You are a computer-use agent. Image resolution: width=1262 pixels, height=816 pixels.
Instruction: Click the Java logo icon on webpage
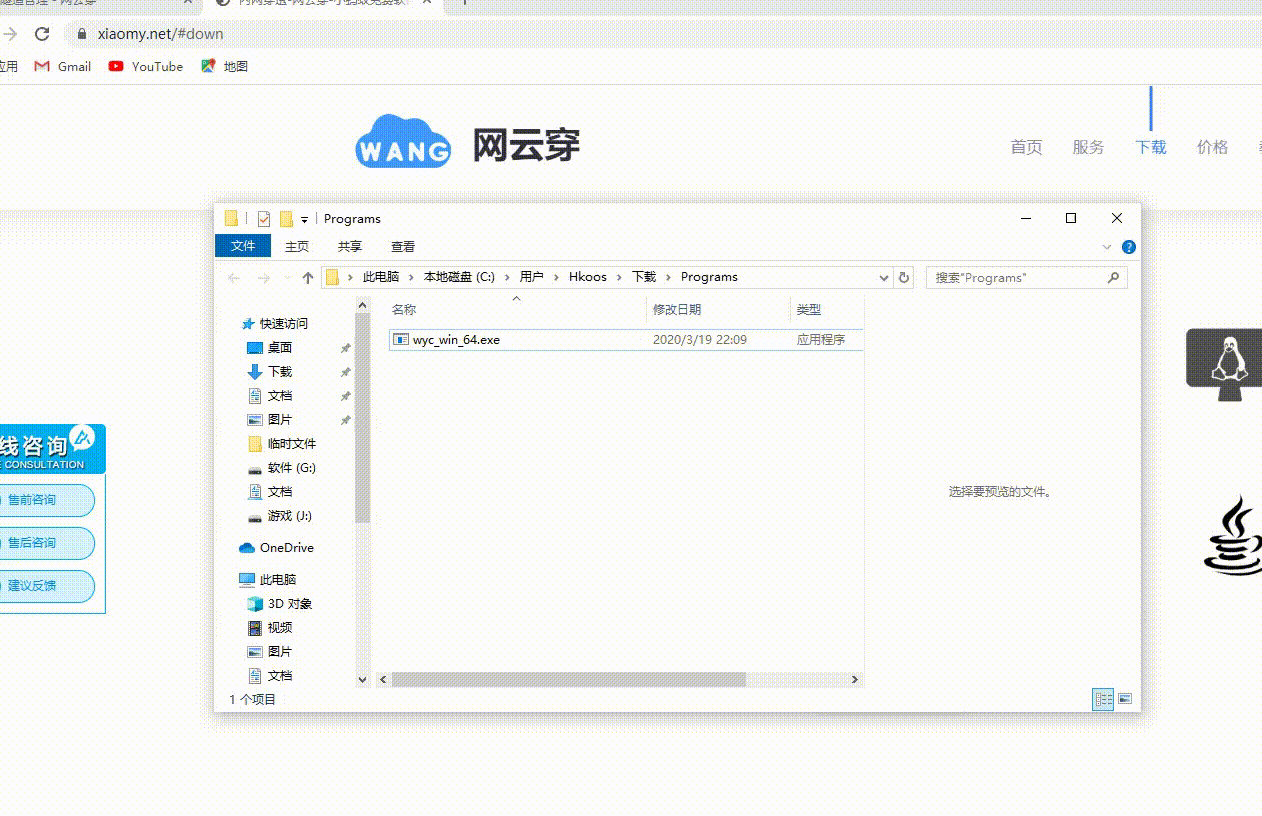click(1234, 537)
